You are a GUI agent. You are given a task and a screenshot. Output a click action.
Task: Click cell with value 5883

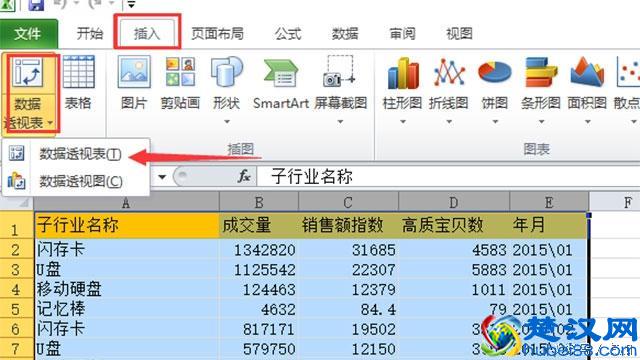point(454,269)
